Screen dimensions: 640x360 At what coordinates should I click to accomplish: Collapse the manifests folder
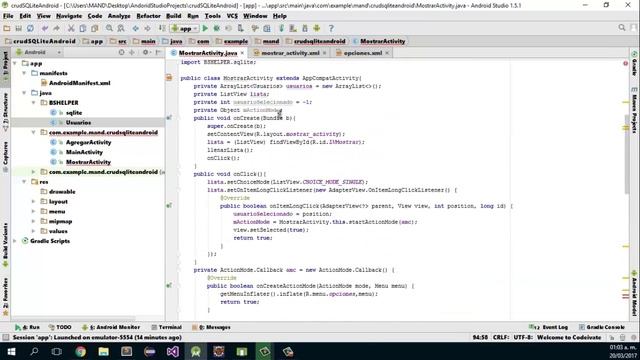click(24, 73)
